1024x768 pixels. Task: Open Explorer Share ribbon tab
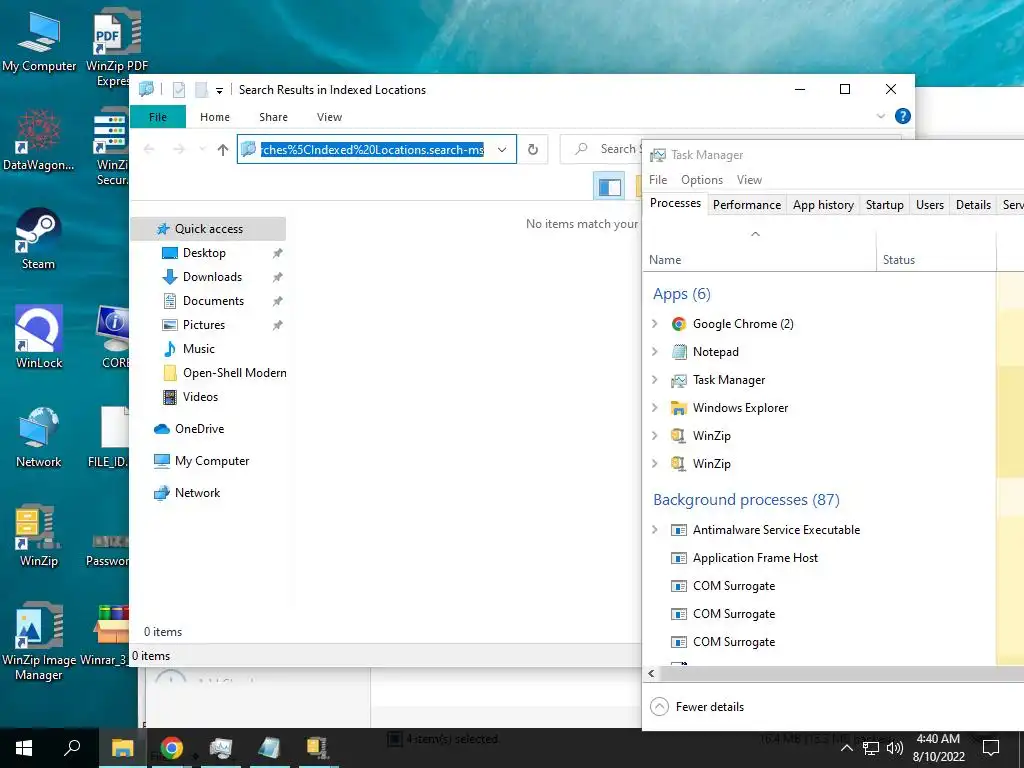(273, 117)
